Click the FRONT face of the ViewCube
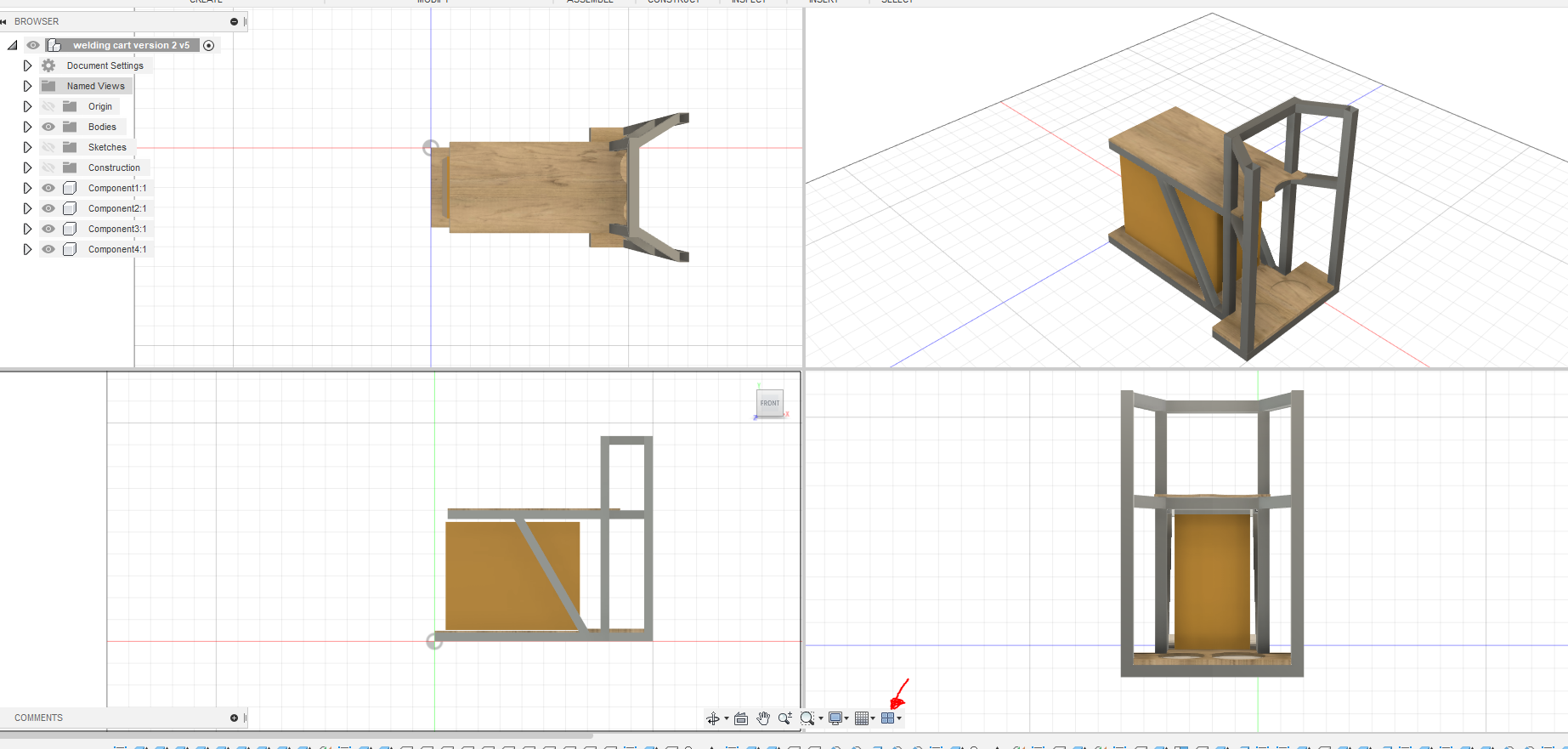 (x=770, y=403)
